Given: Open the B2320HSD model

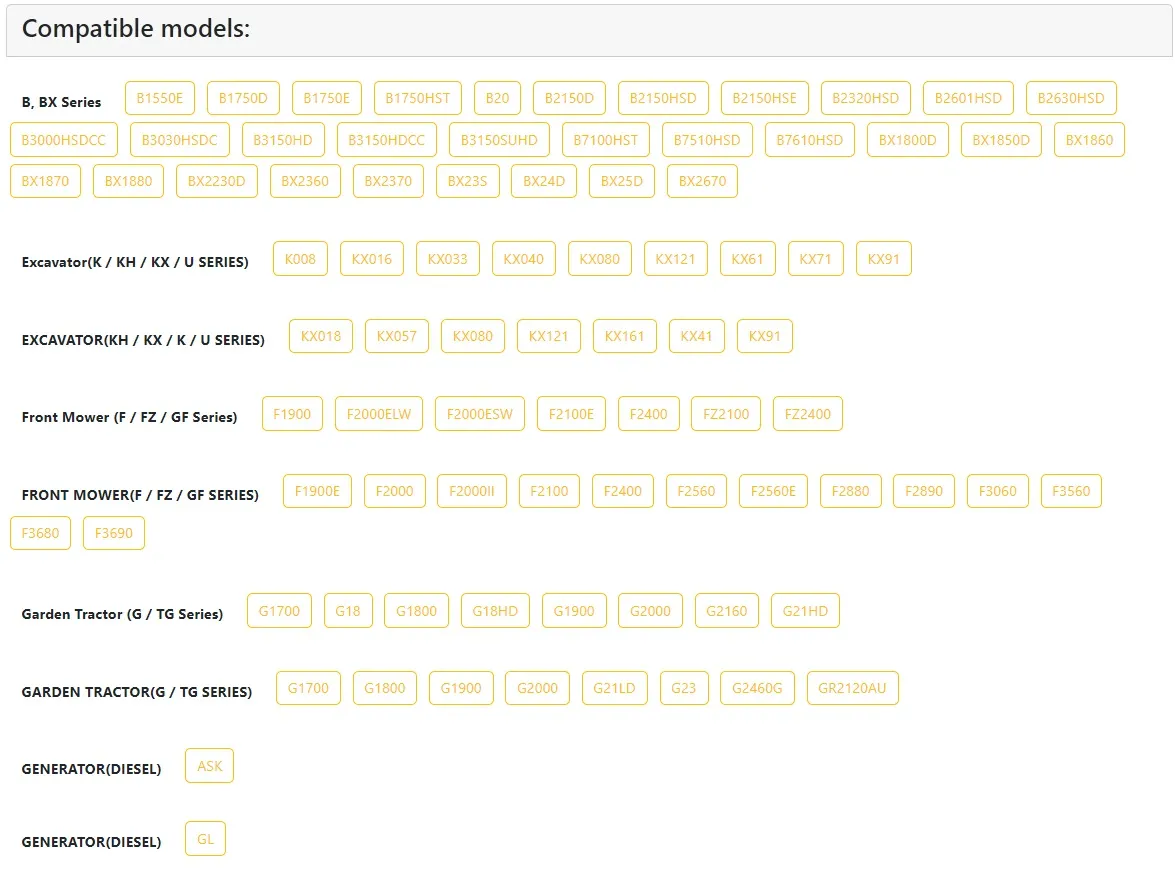Looking at the screenshot, I should coord(866,98).
